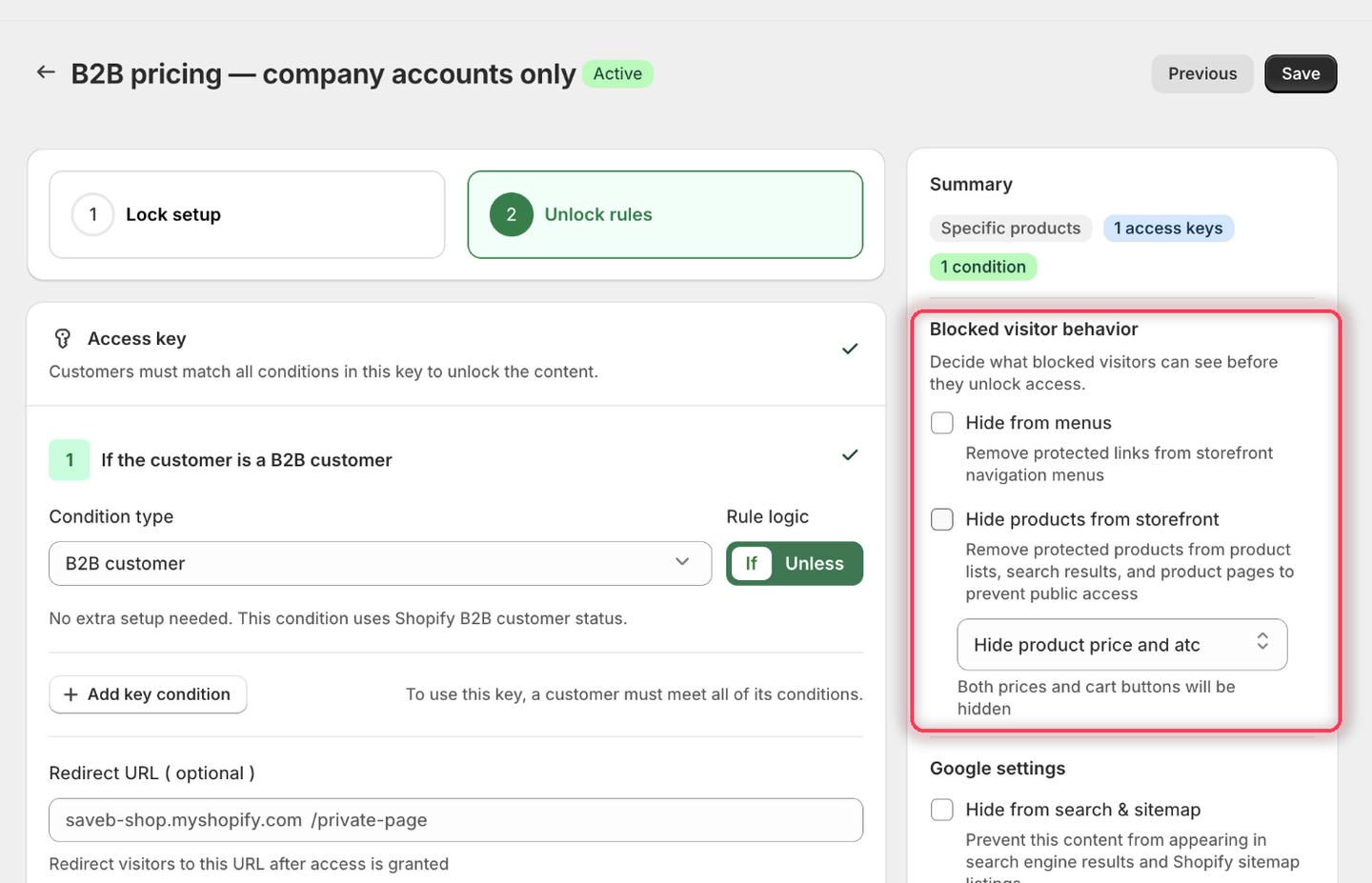Click chevron arrow of Condition type dropdown

[x=682, y=562]
